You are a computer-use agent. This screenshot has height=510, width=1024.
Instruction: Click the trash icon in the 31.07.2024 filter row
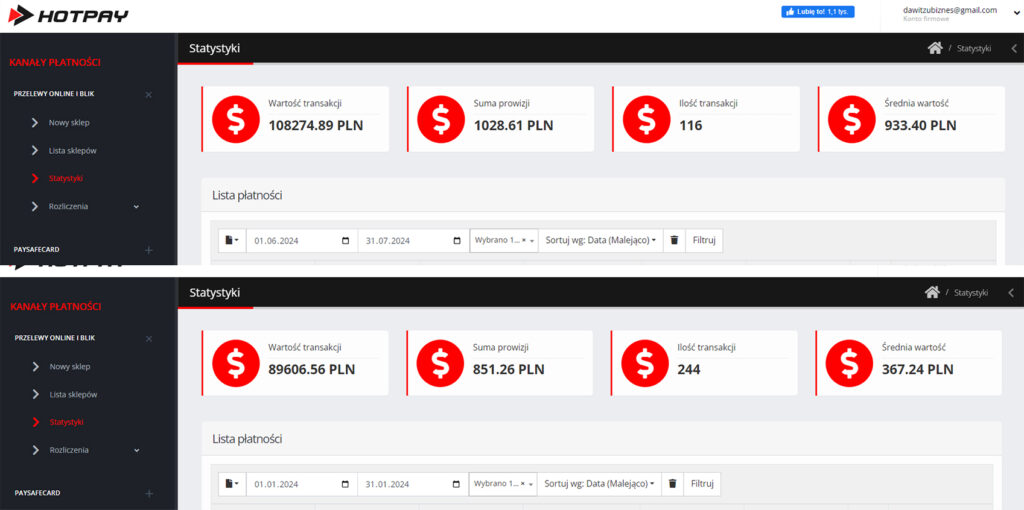(674, 241)
